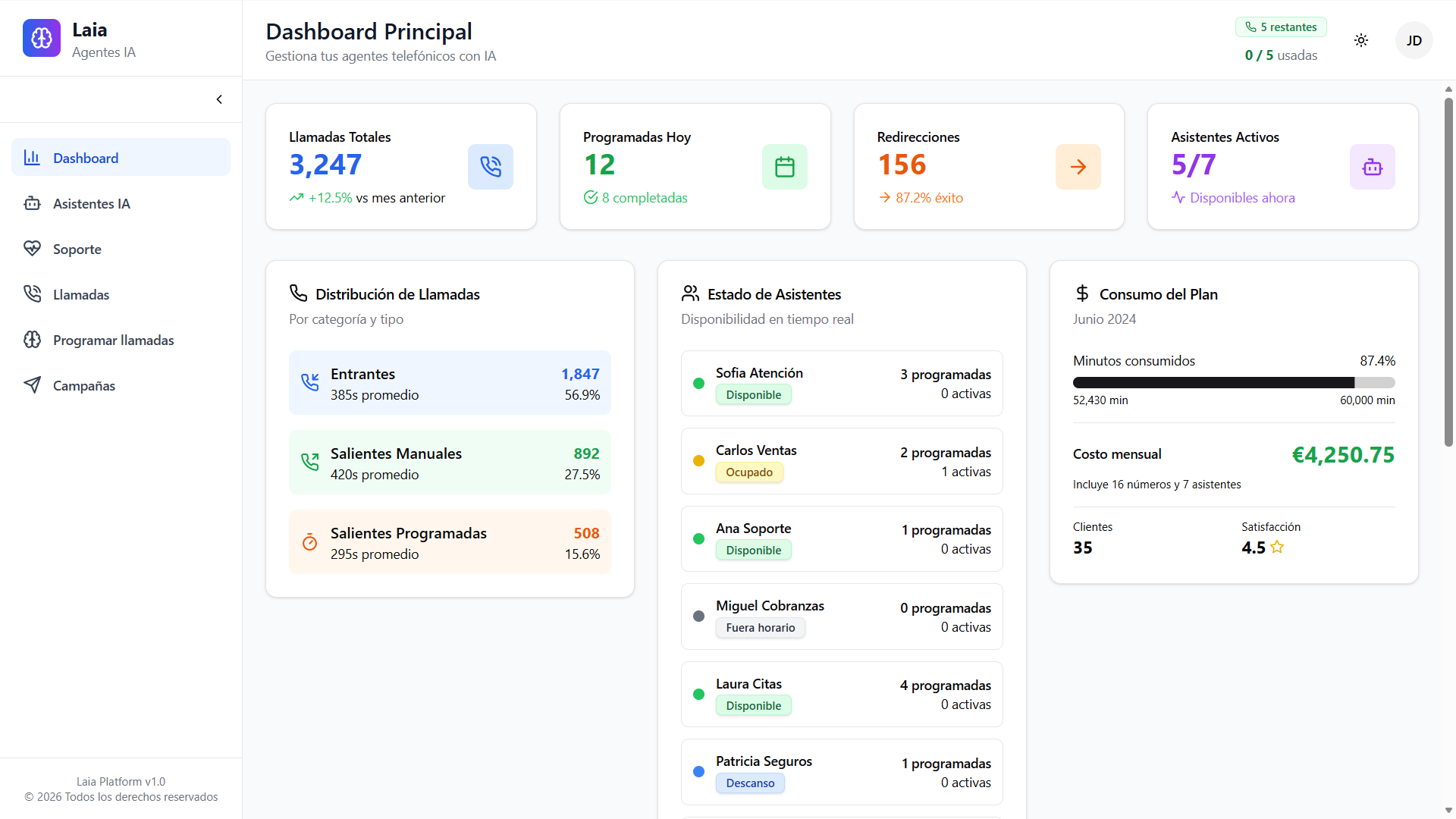Click the timer icon beside Salientes Programadas
The width and height of the screenshot is (1456, 819).
click(x=310, y=542)
